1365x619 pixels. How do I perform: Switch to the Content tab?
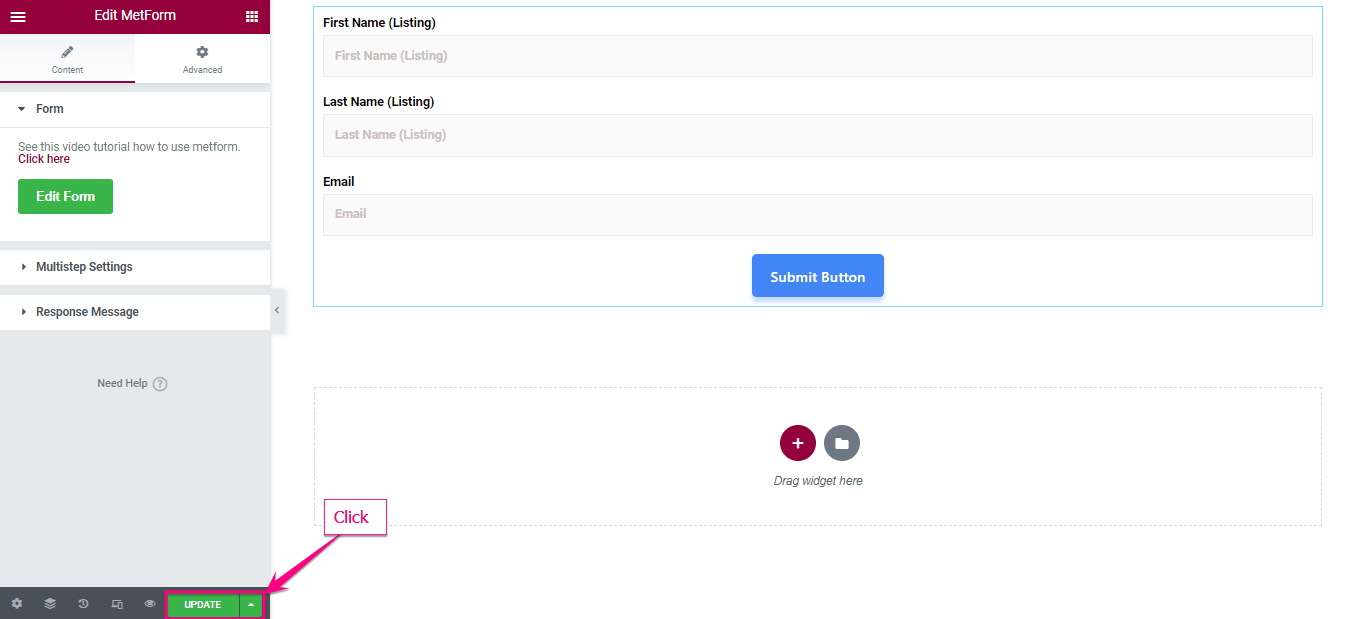pyautogui.click(x=67, y=59)
